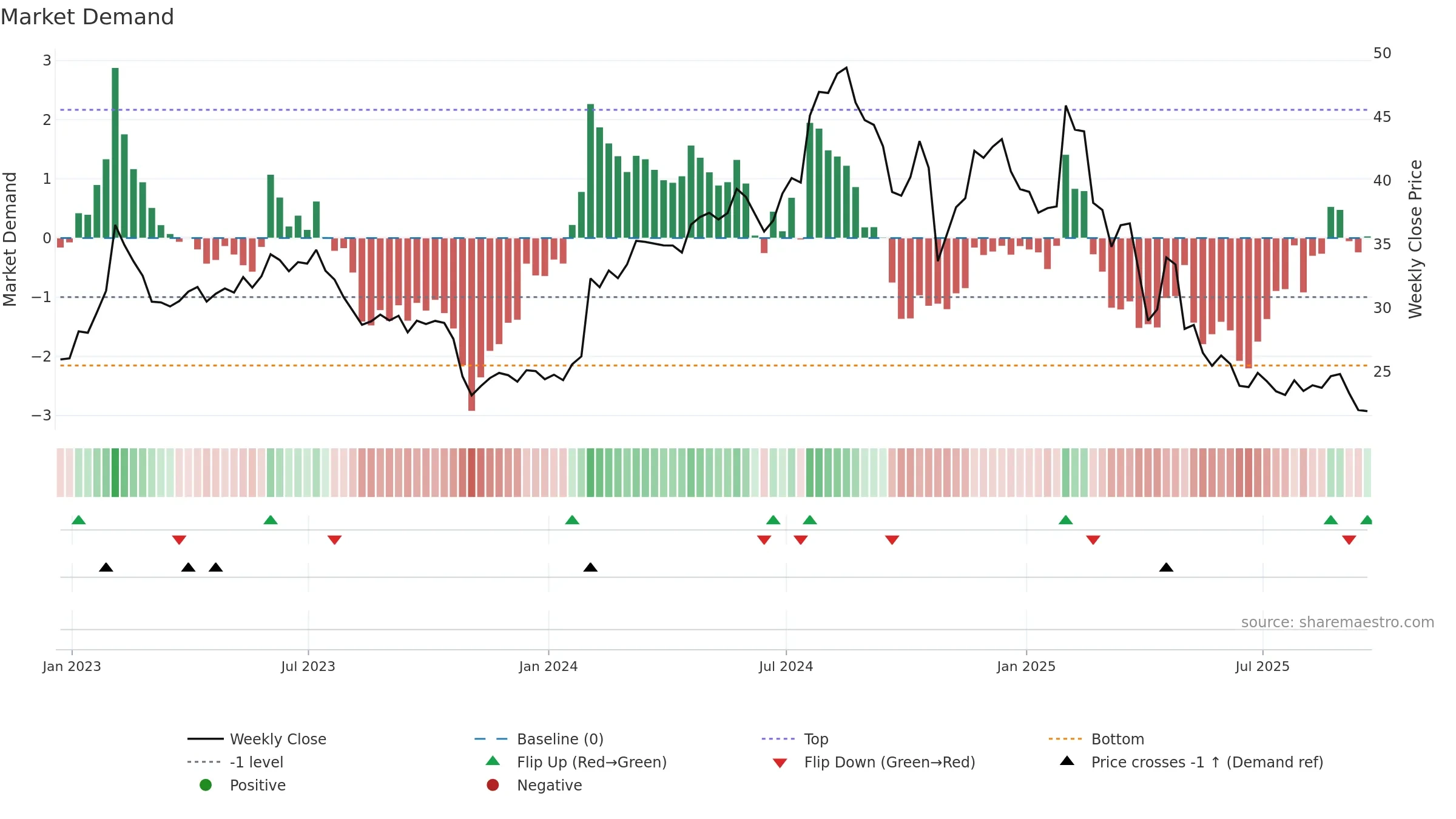This screenshot has height=819, width=1456.
Task: Click the Market Demand y-axis title
Action: coord(10,239)
